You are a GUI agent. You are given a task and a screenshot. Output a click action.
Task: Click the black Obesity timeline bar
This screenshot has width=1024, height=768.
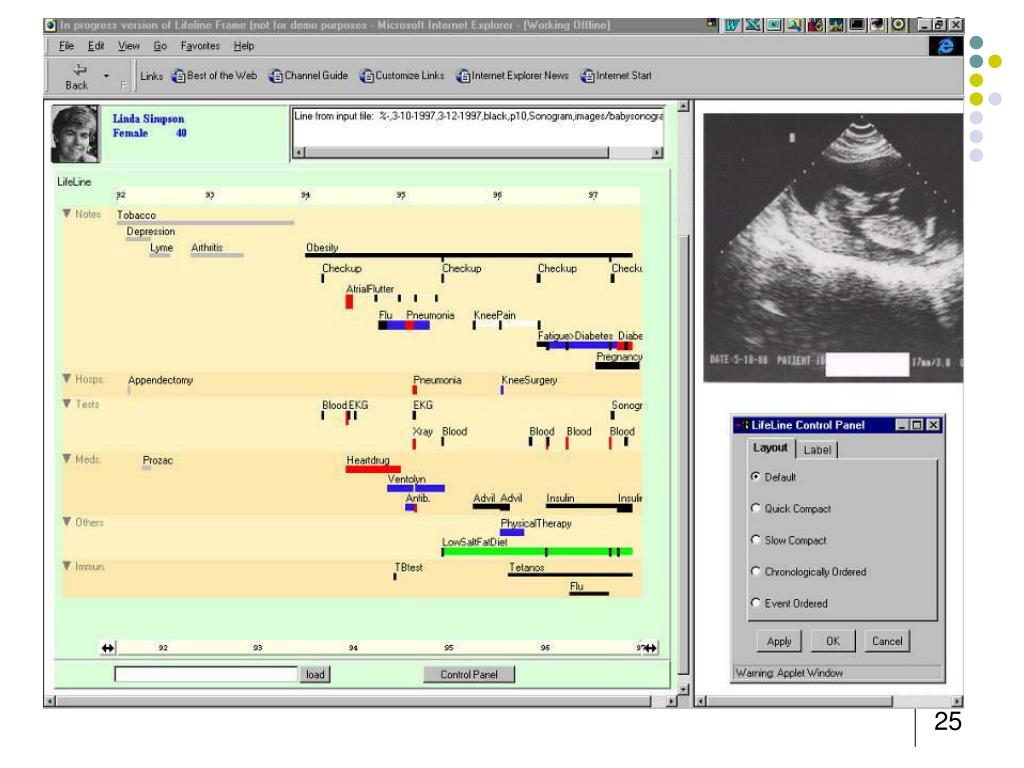[x=468, y=255]
